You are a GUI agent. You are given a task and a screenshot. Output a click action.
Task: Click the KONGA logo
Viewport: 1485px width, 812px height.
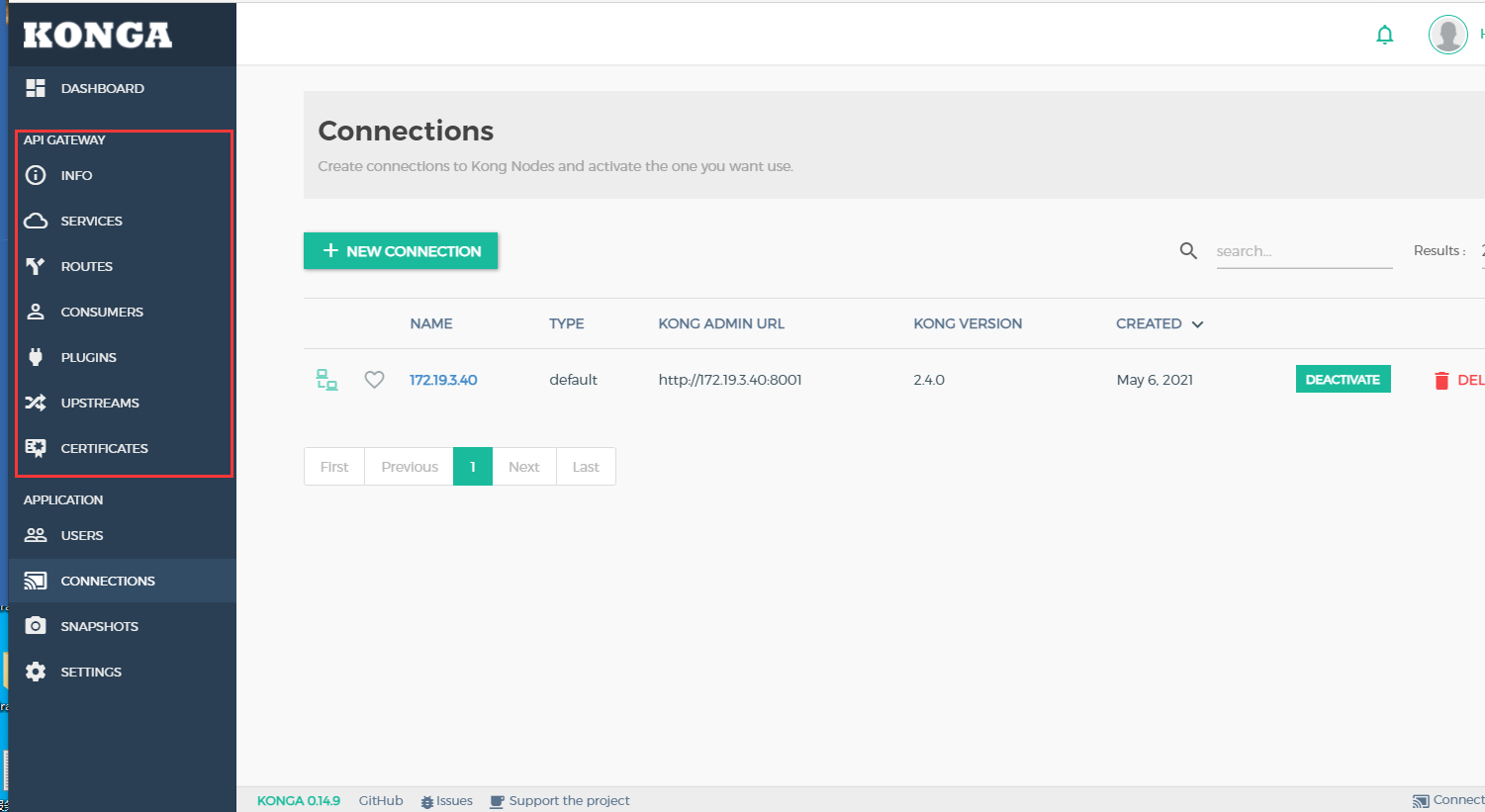click(x=98, y=35)
